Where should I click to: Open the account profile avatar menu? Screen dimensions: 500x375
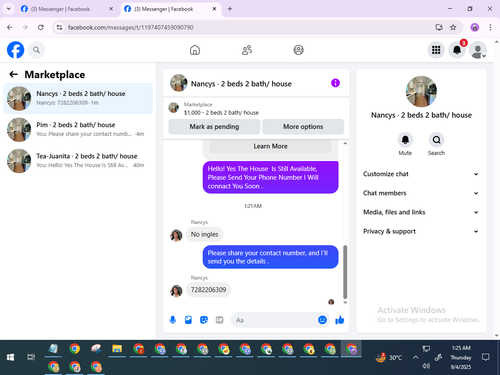478,50
